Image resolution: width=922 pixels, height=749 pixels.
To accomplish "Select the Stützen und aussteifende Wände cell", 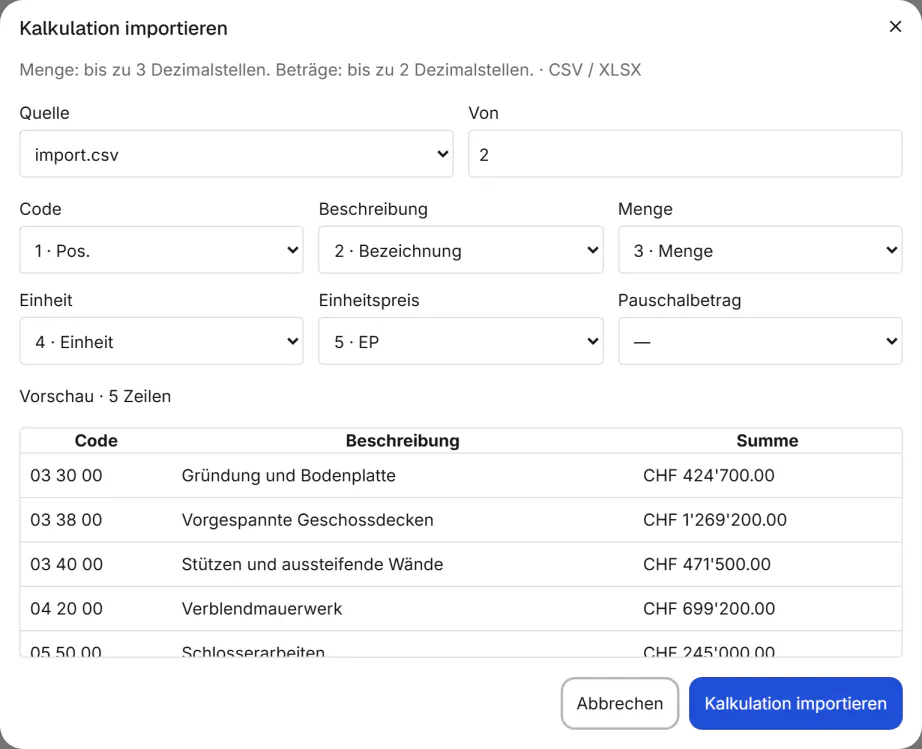I will (x=312, y=564).
